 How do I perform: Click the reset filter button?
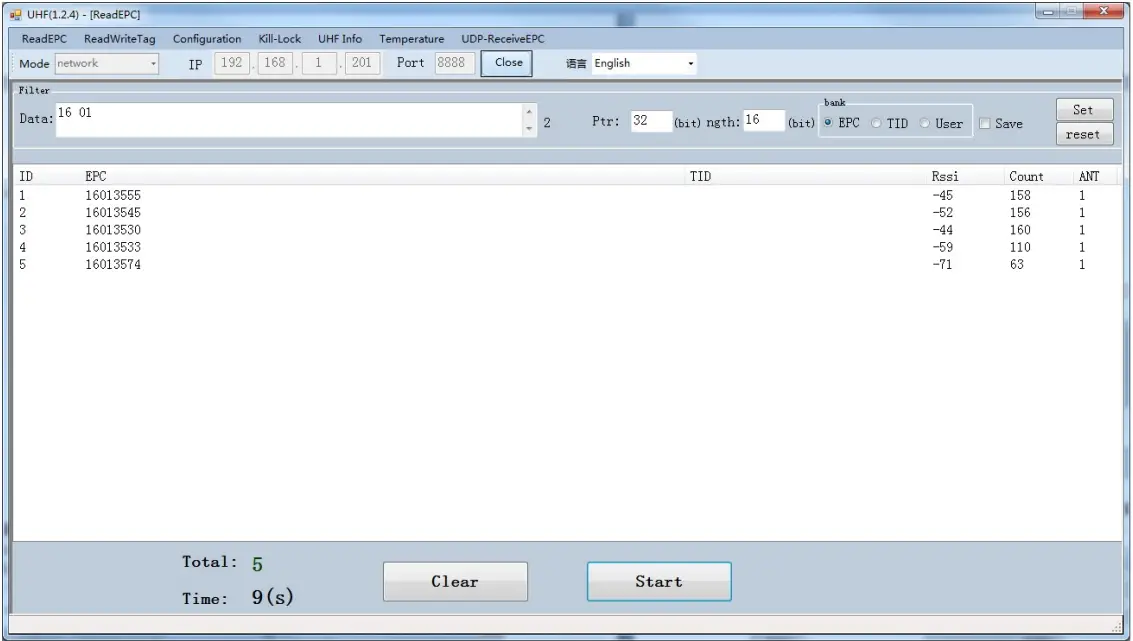1084,134
